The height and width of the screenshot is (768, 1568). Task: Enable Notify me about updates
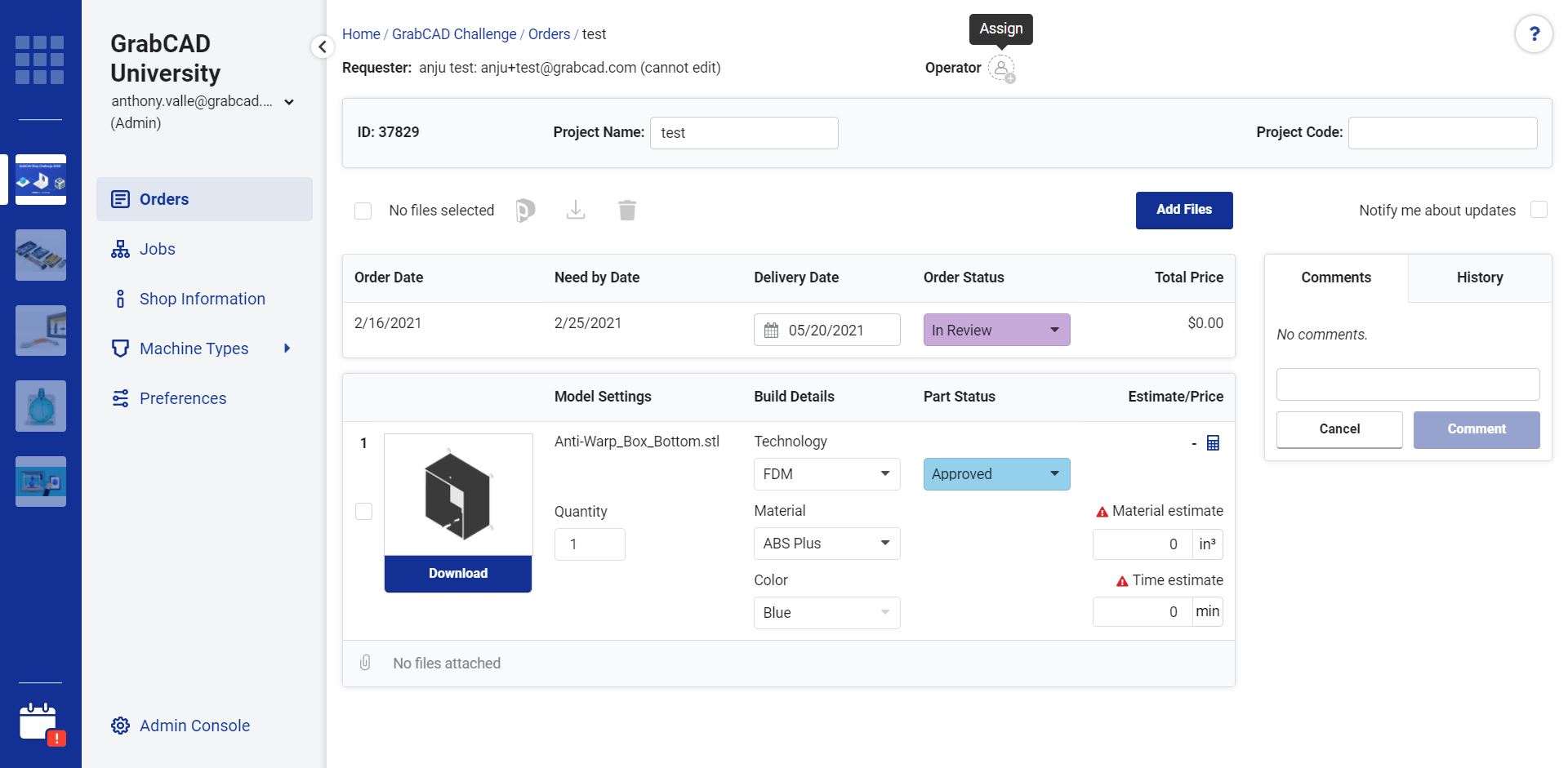1539,210
